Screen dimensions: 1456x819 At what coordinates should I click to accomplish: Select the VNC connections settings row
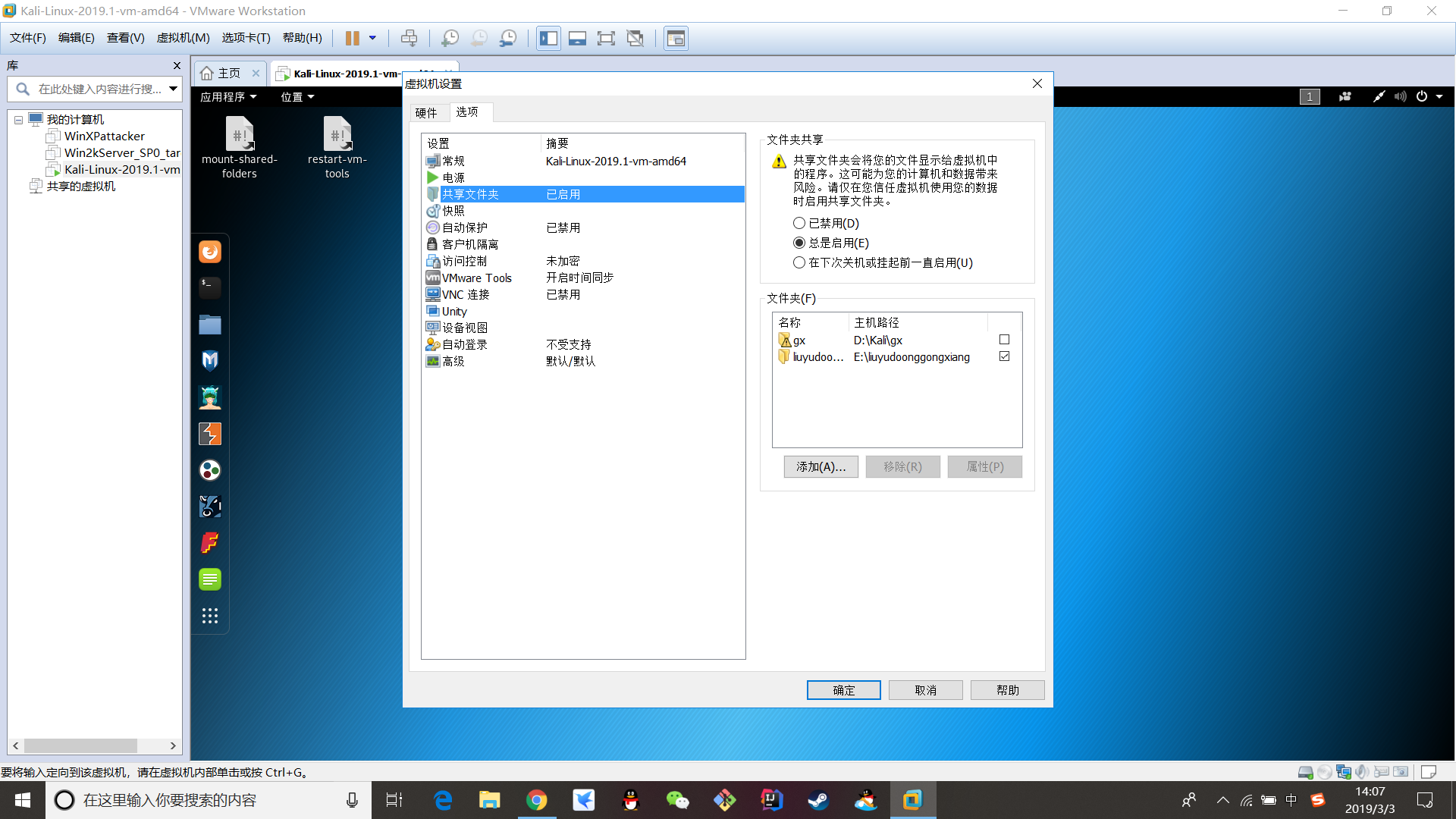(x=584, y=294)
